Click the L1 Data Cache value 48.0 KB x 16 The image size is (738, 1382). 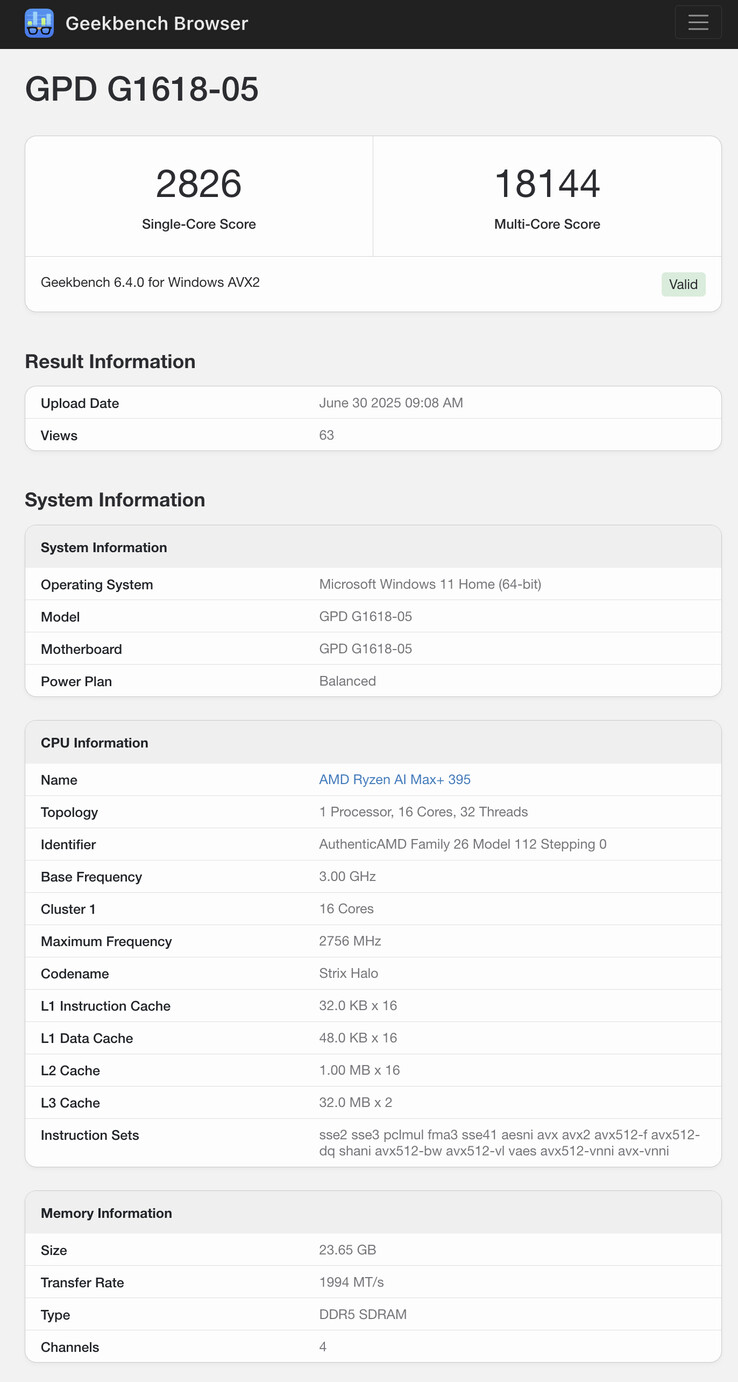[x=358, y=1038]
